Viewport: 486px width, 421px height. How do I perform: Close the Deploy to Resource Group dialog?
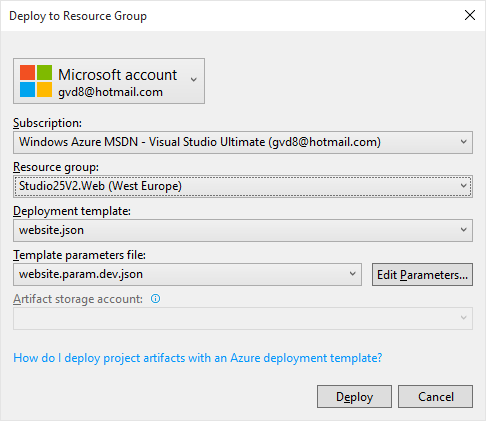pos(470,15)
